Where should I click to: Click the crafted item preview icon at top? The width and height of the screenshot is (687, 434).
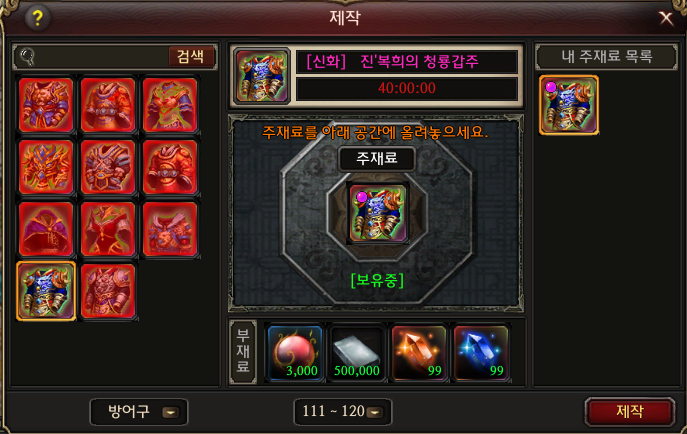[x=262, y=76]
